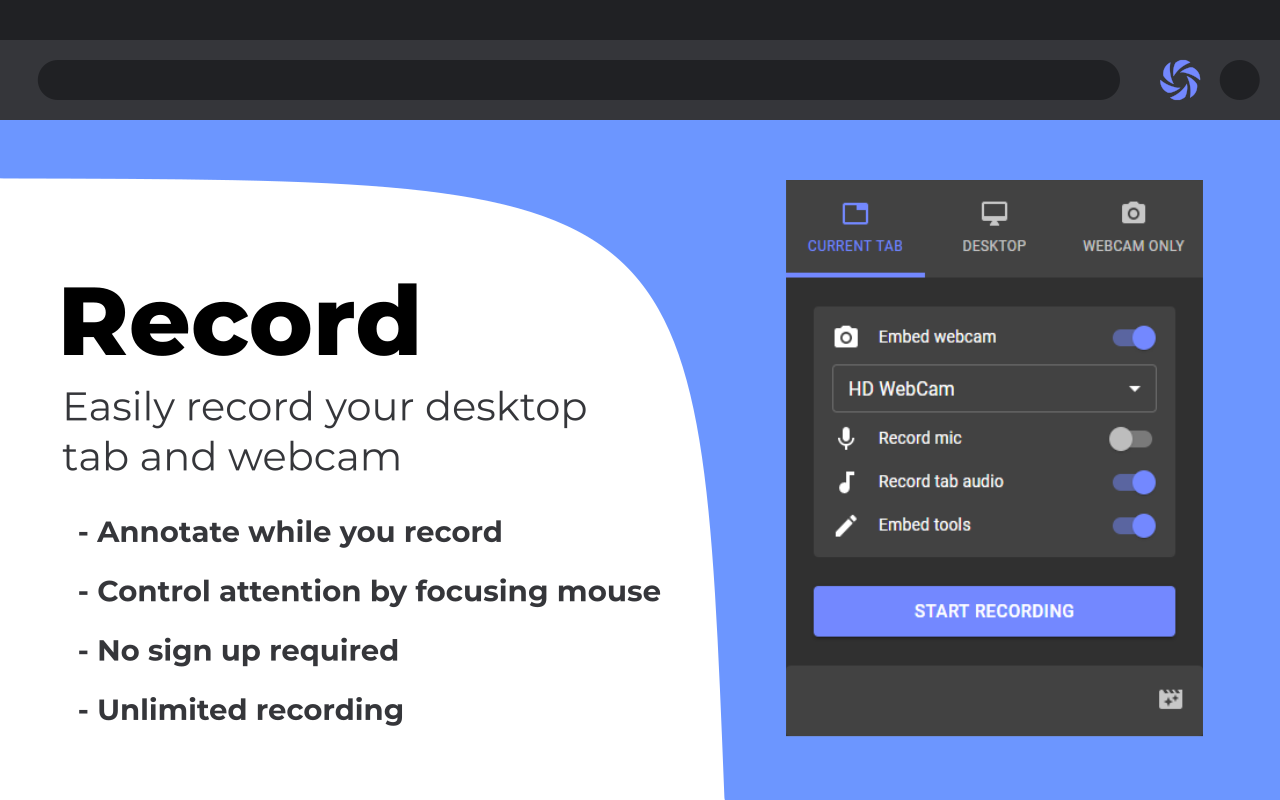Click the "Embed webcam" label
1280x800 pixels.
(x=937, y=337)
